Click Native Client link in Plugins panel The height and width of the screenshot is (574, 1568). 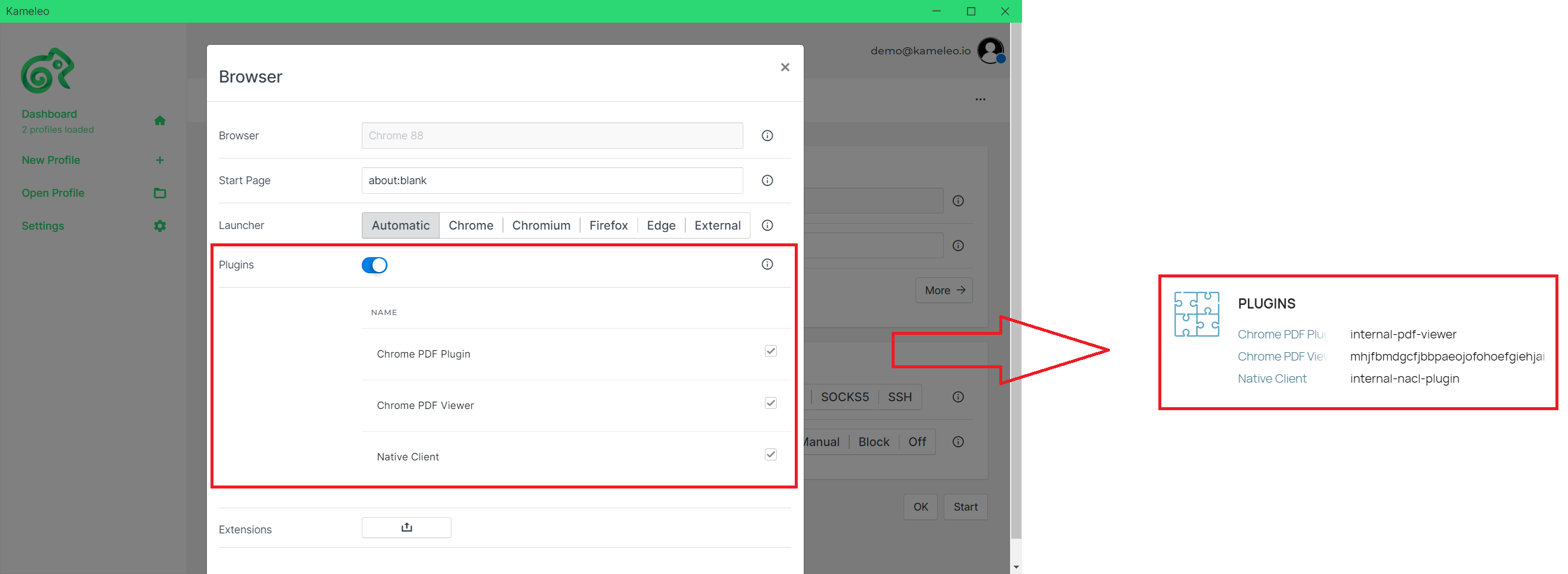point(1271,378)
